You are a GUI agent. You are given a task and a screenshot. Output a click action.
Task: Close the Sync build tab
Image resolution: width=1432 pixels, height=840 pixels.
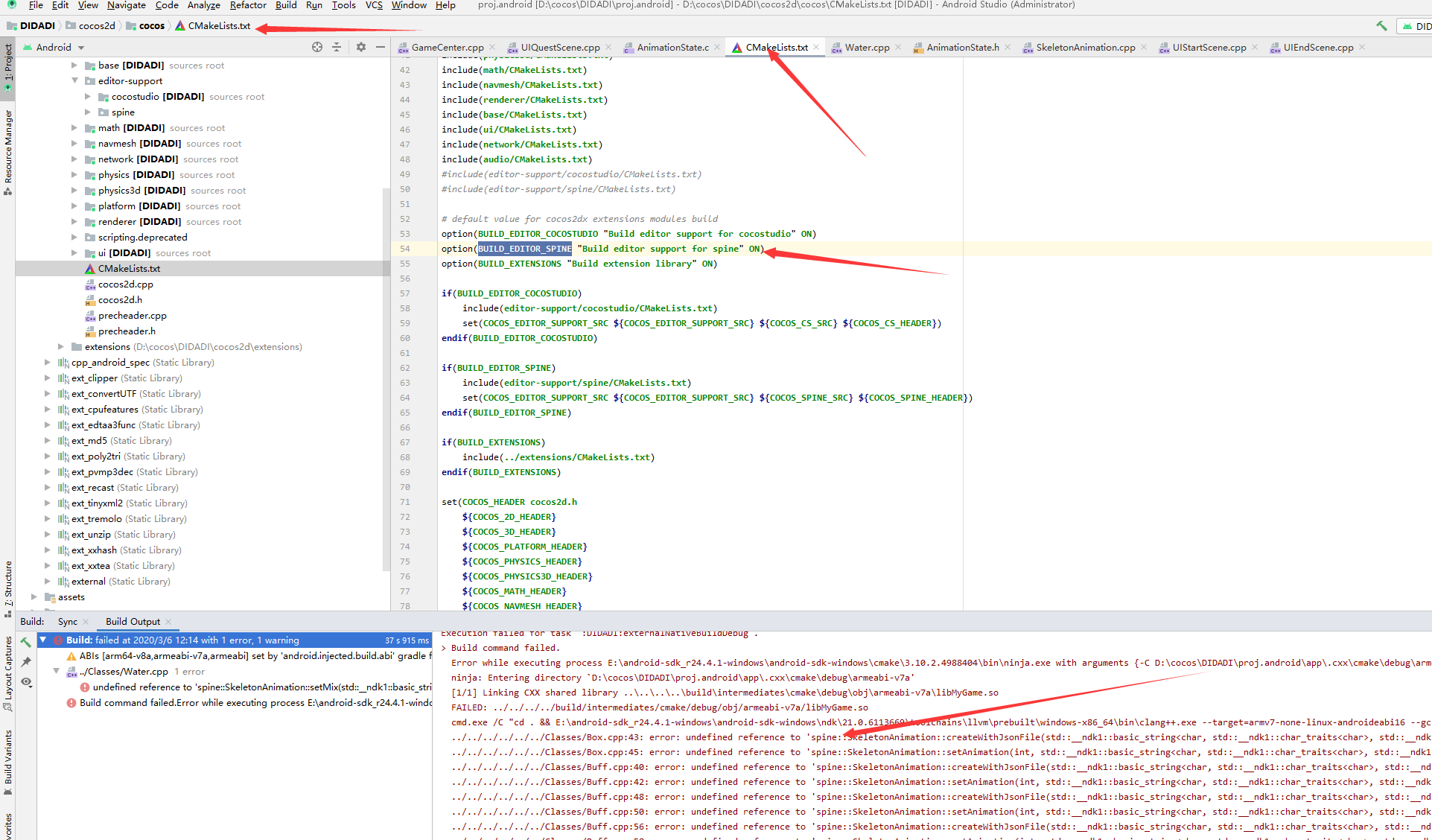[x=86, y=622]
